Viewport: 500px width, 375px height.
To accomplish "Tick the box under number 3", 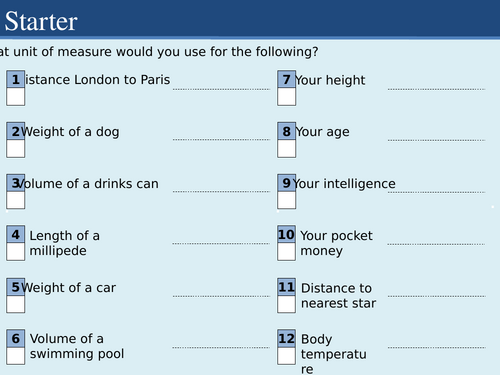I will 16,200.
